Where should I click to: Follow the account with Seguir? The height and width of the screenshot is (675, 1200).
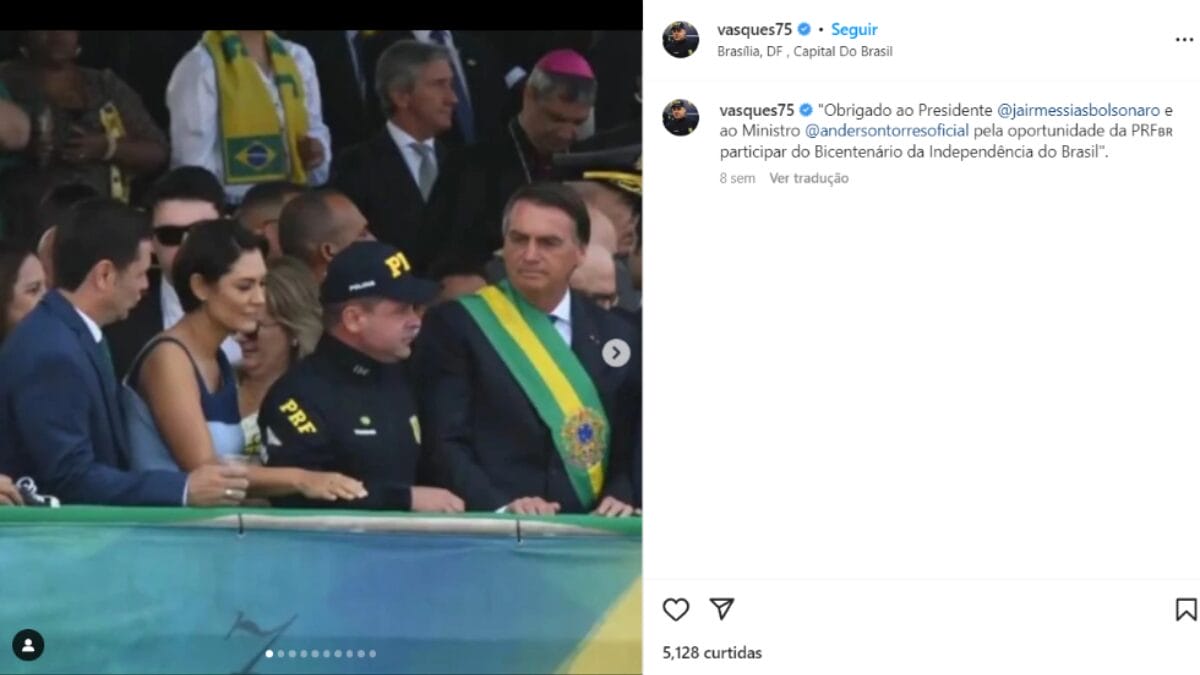(854, 30)
